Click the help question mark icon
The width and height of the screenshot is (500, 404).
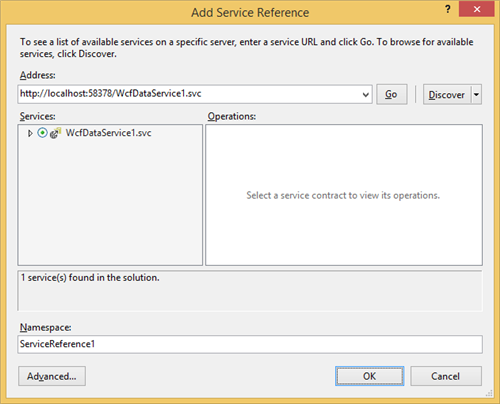tap(448, 9)
